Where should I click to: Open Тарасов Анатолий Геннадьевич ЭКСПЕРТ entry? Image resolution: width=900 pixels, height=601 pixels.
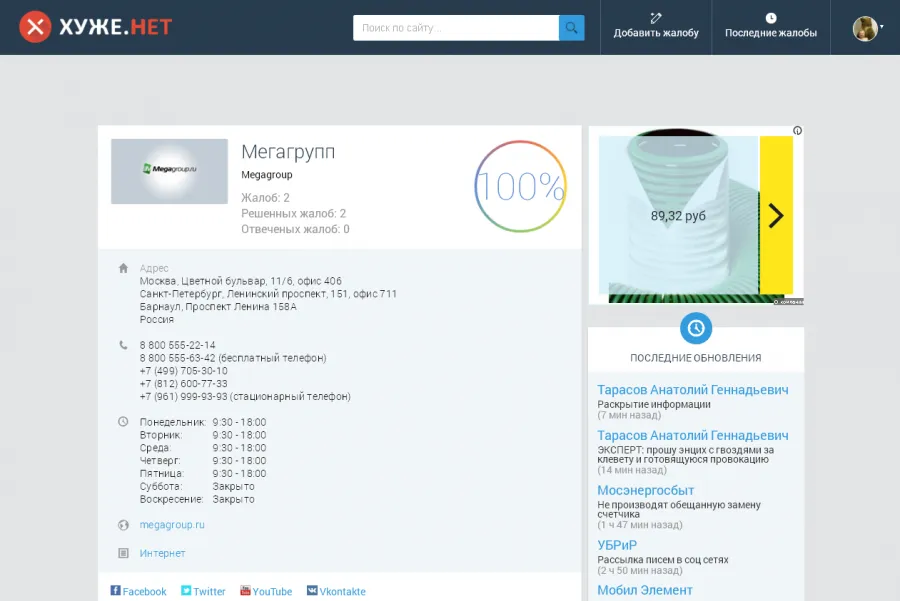[x=693, y=436]
